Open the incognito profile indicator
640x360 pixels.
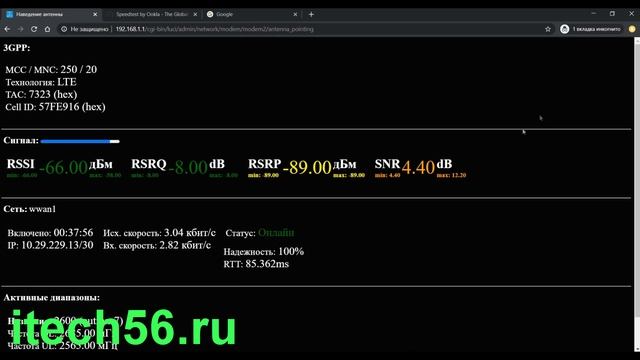pyautogui.click(x=590, y=29)
